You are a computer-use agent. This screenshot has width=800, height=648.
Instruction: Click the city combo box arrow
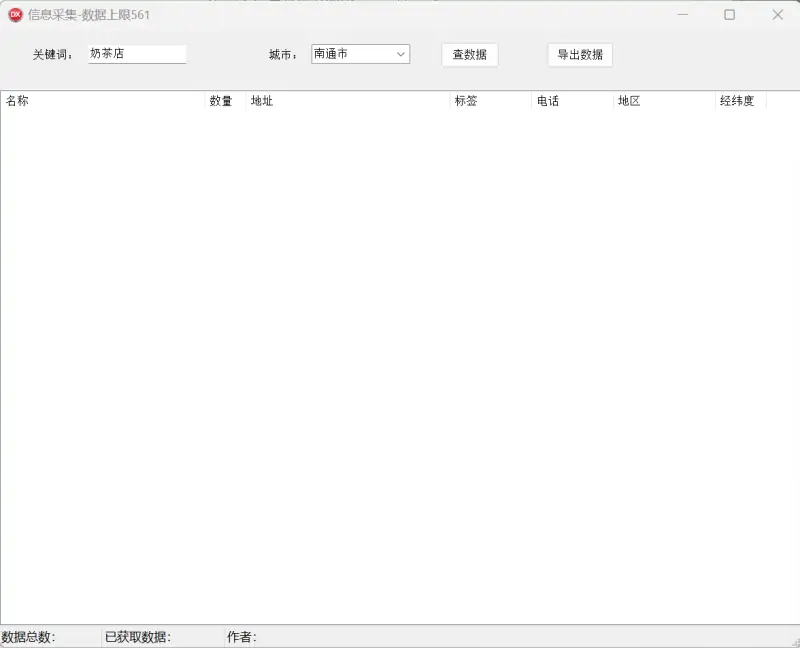[402, 54]
